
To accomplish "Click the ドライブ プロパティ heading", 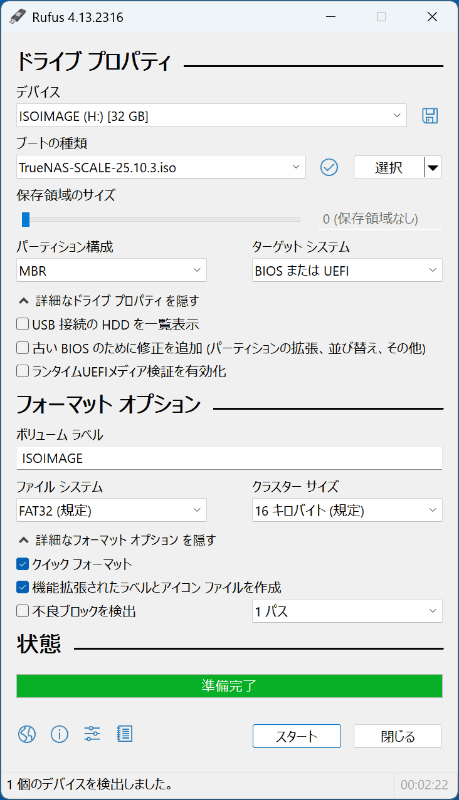I will click(93, 61).
